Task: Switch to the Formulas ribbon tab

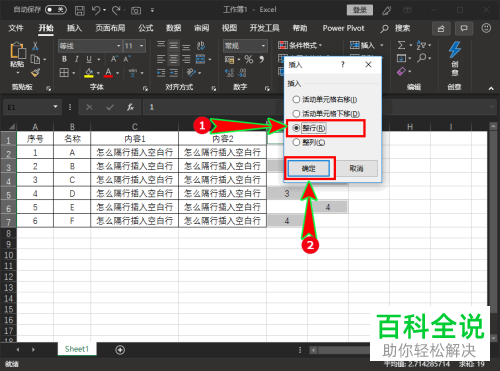Action: (146, 28)
